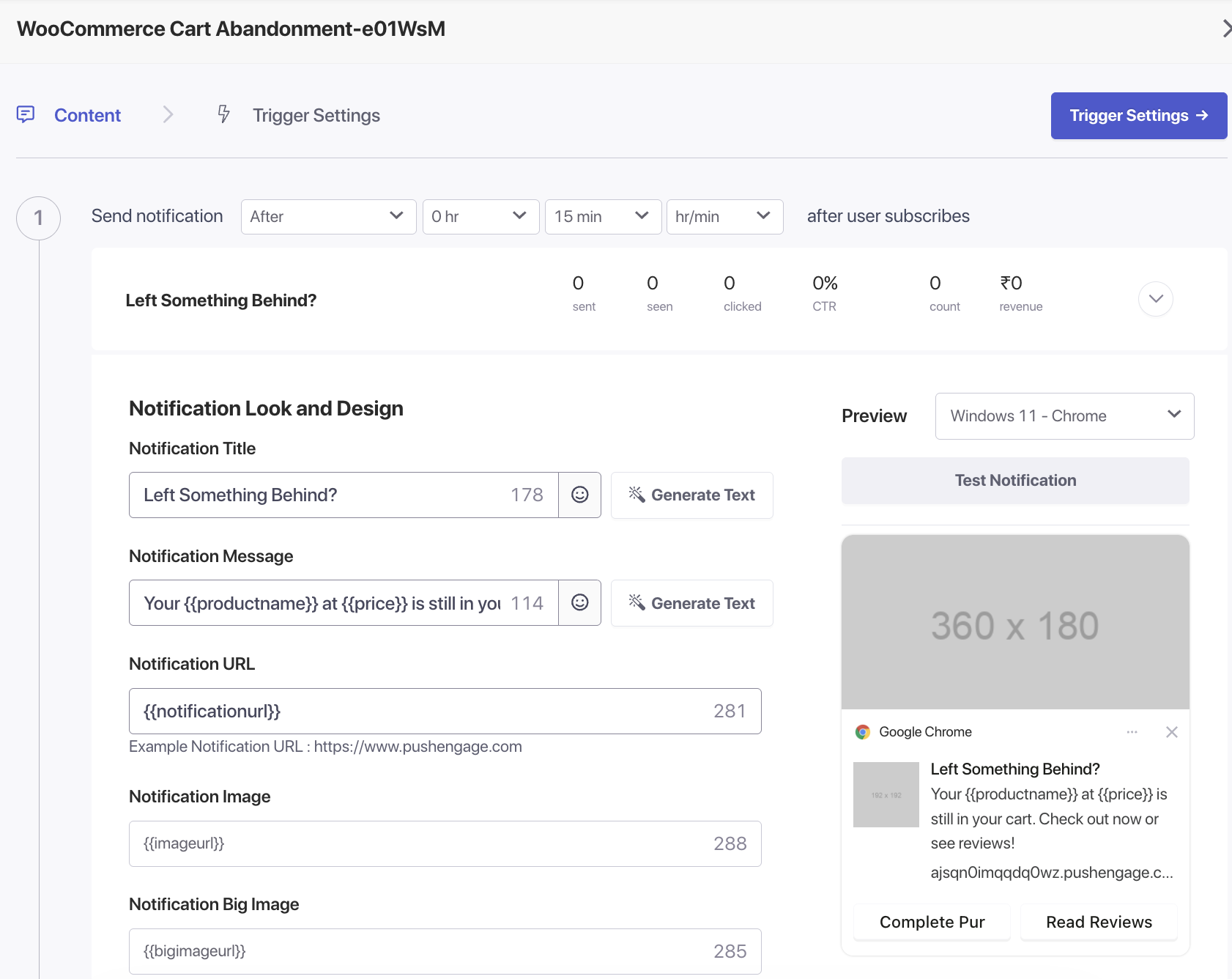1232x979 pixels.
Task: Open the hr/min unit dropdown
Action: pyautogui.click(x=724, y=217)
